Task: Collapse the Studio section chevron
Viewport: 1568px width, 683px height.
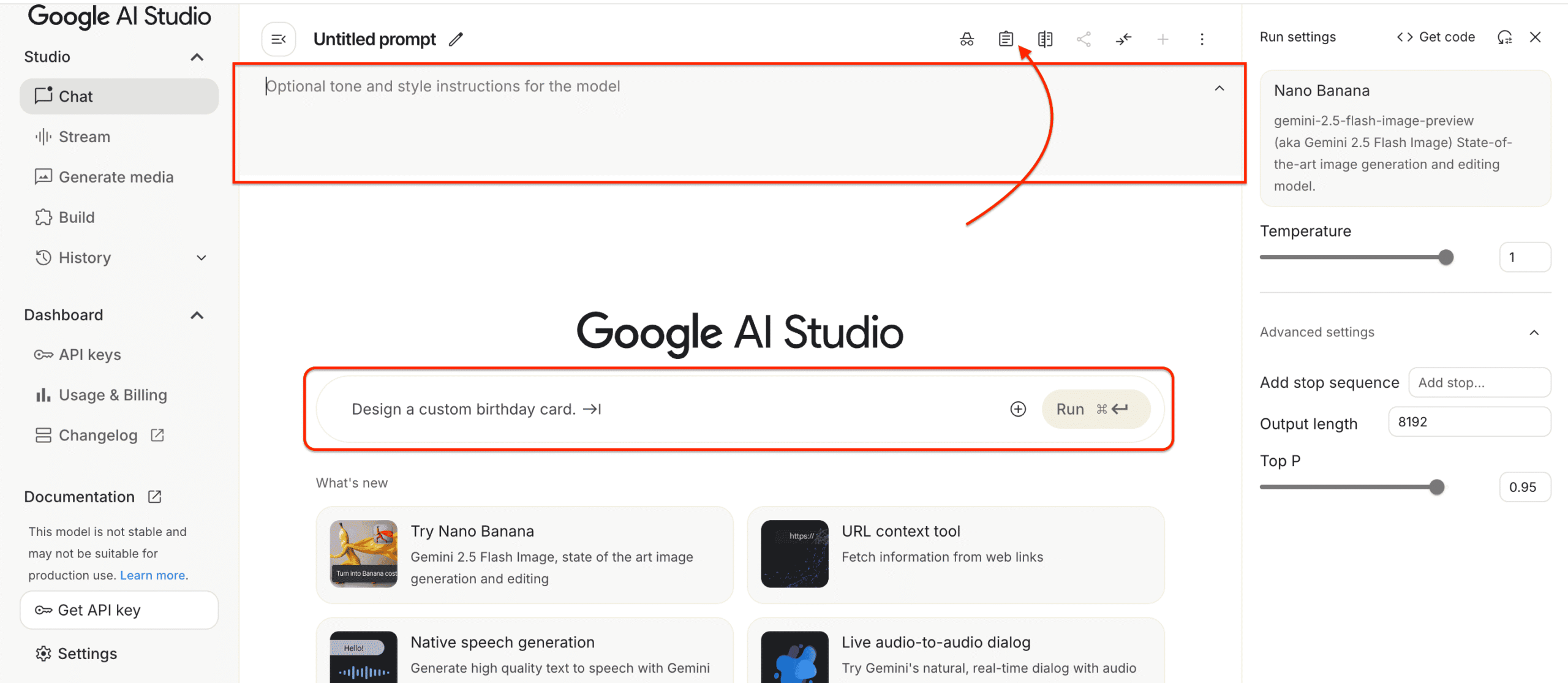Action: point(197,57)
